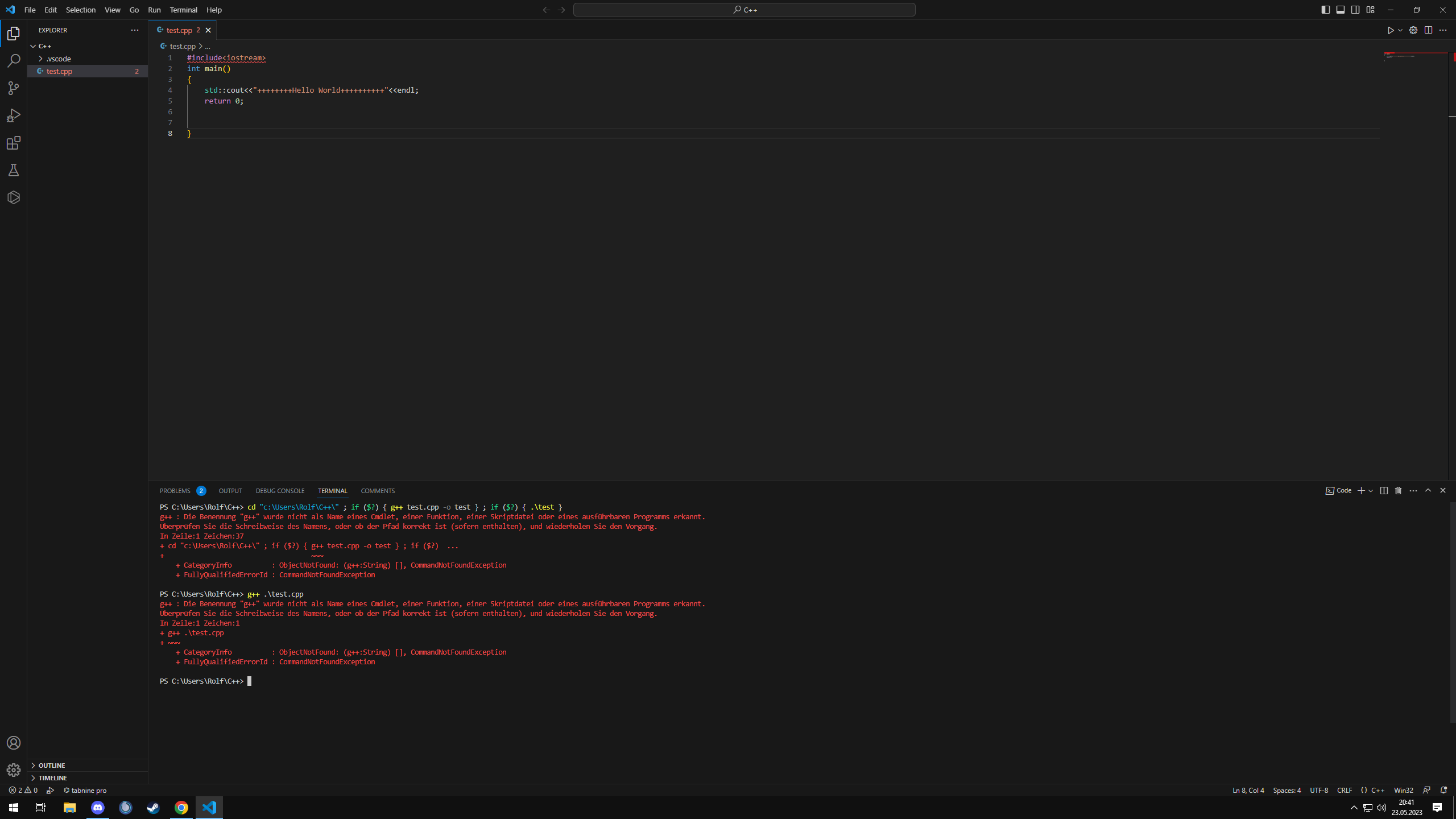Open the Explorer view in activity bar

click(14, 34)
